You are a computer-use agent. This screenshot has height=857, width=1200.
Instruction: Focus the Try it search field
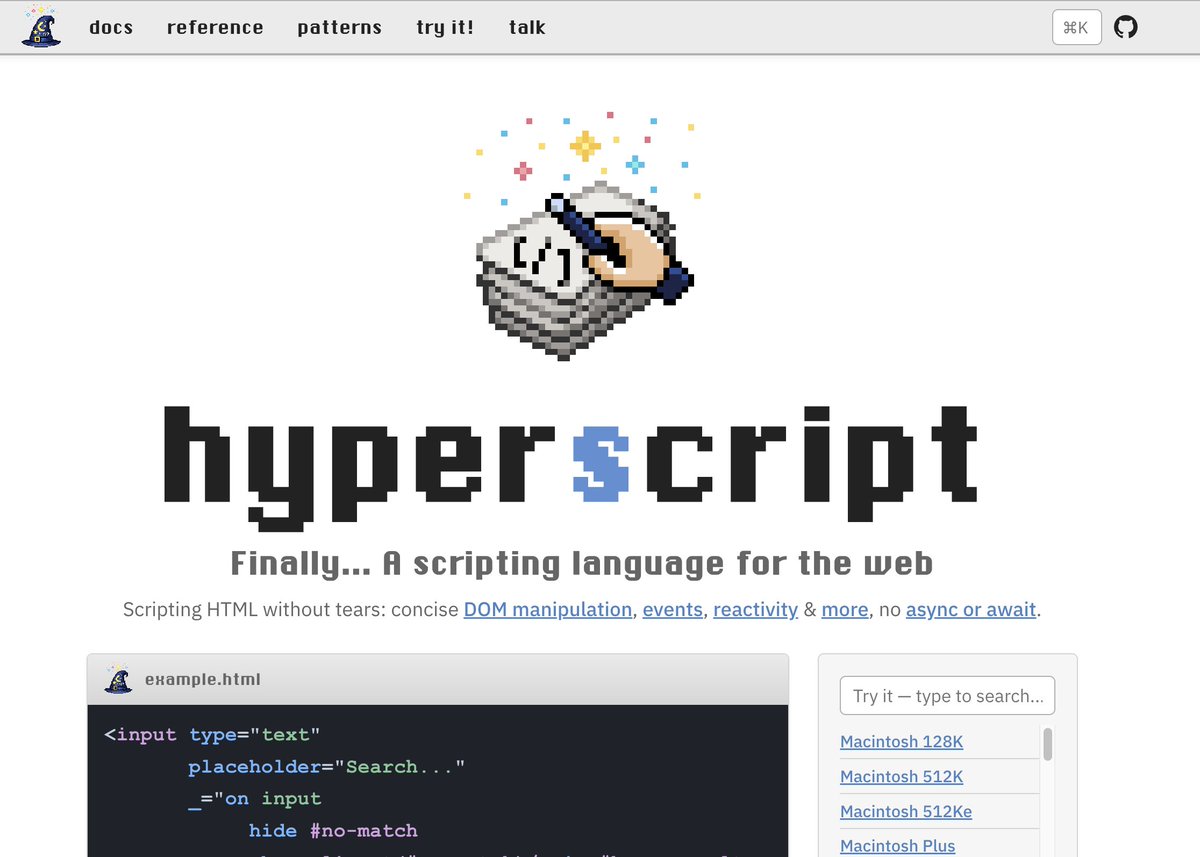tap(947, 696)
